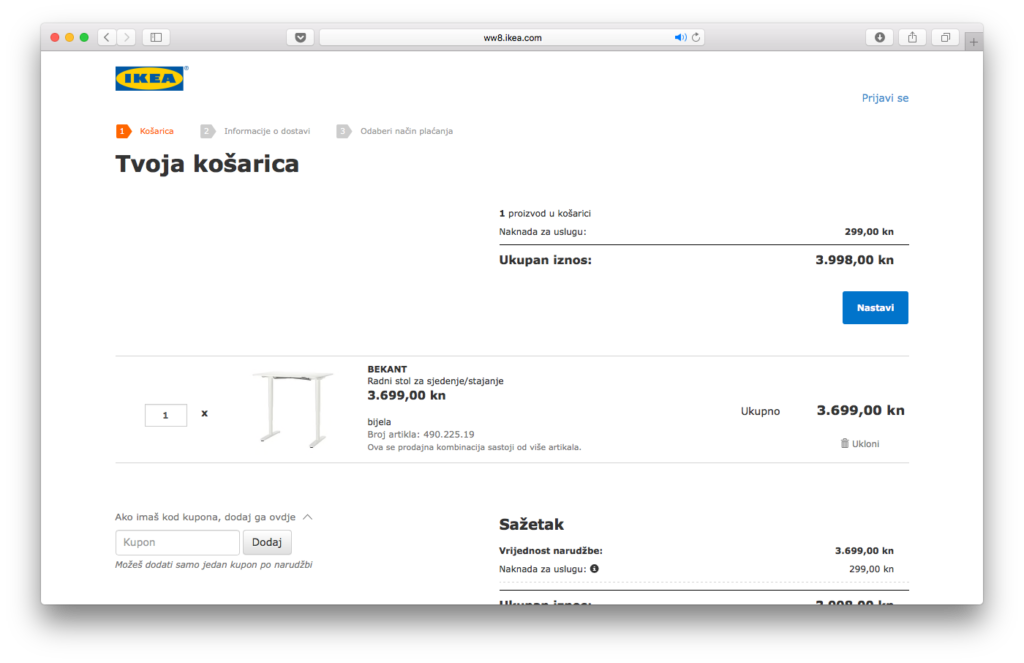Click the Prijavi se link
Image resolution: width=1024 pixels, height=663 pixels.
(x=885, y=98)
